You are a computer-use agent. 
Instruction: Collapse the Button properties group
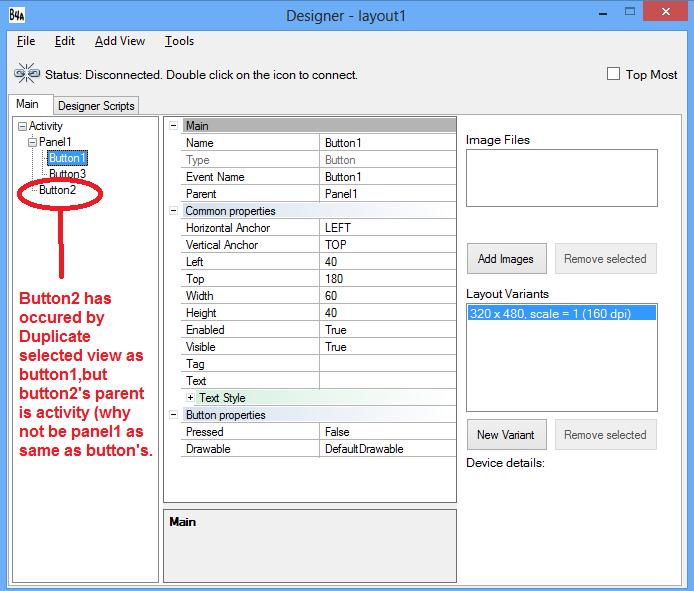(x=174, y=415)
